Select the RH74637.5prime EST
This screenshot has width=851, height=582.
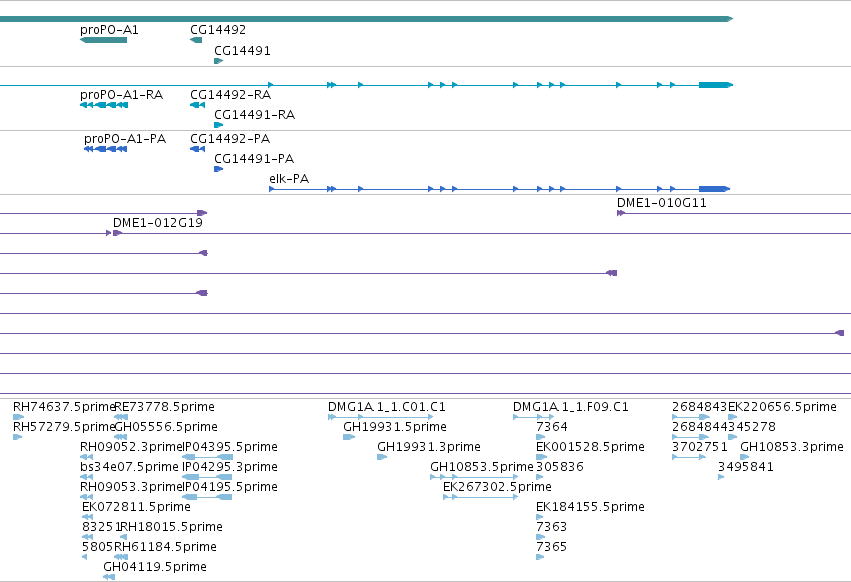pyautogui.click(x=64, y=407)
